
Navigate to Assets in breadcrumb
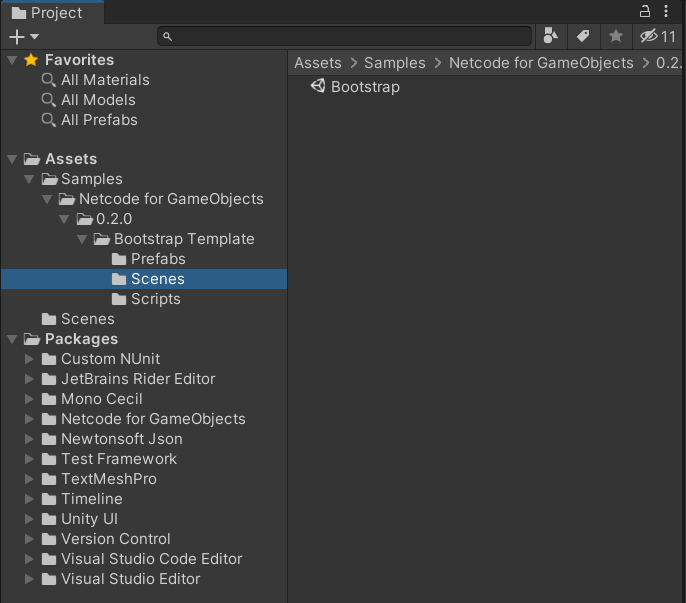pyautogui.click(x=318, y=63)
